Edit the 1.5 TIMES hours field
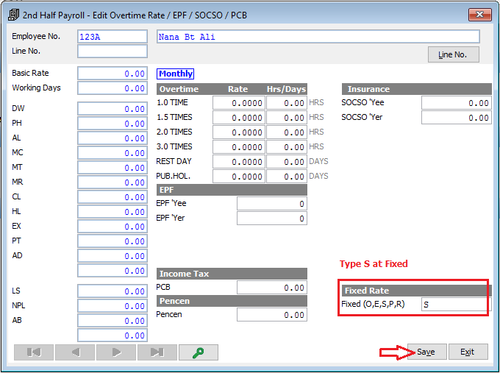This screenshot has height=373, width=500. pyautogui.click(x=286, y=117)
